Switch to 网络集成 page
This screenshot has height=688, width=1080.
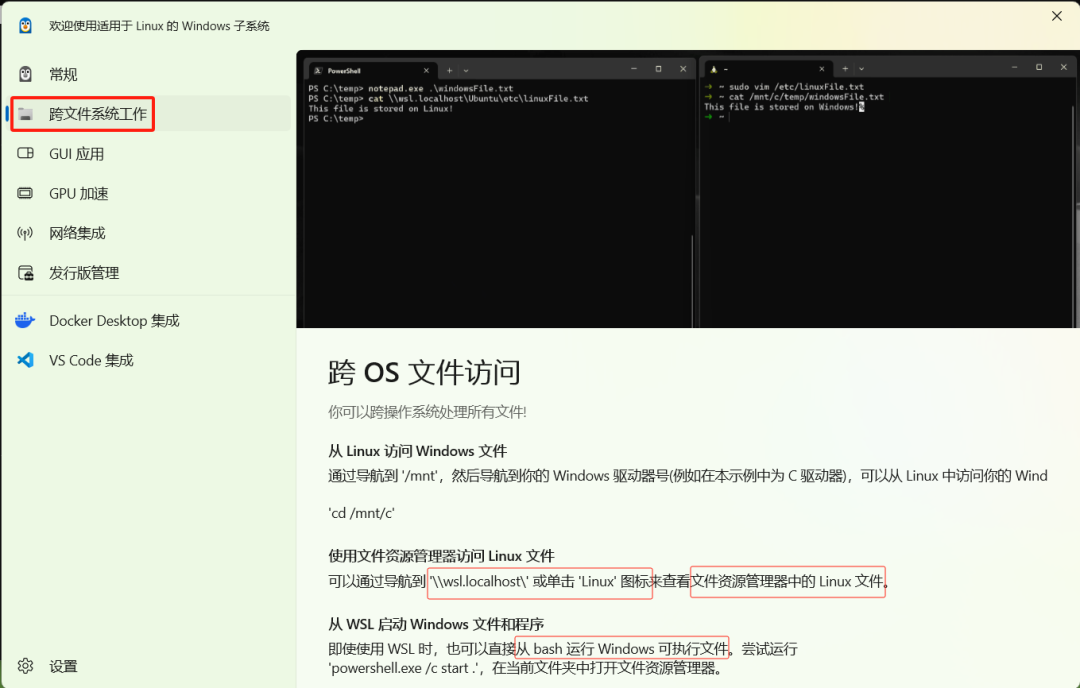[149, 233]
